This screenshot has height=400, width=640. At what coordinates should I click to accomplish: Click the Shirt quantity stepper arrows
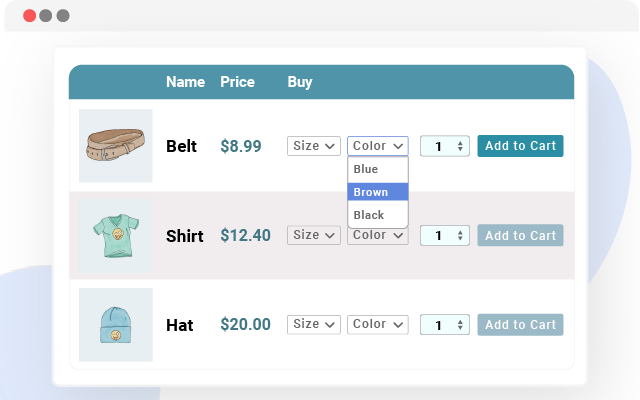(x=461, y=236)
